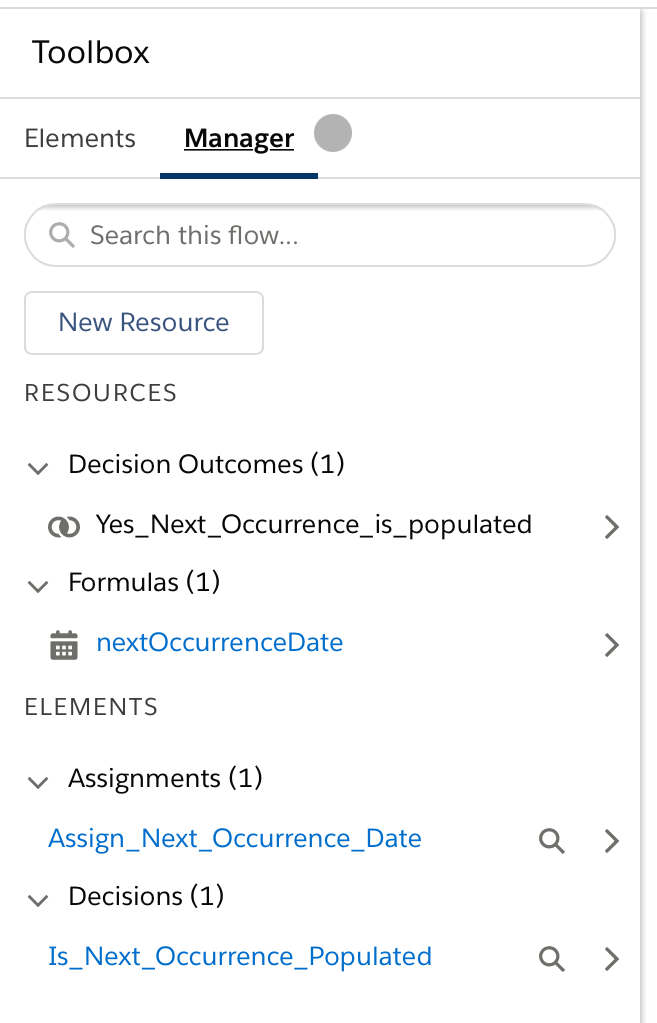Image resolution: width=657 pixels, height=1023 pixels.
Task: Click the calendar formula icon beside nextOccurrenceDate
Action: (64, 644)
